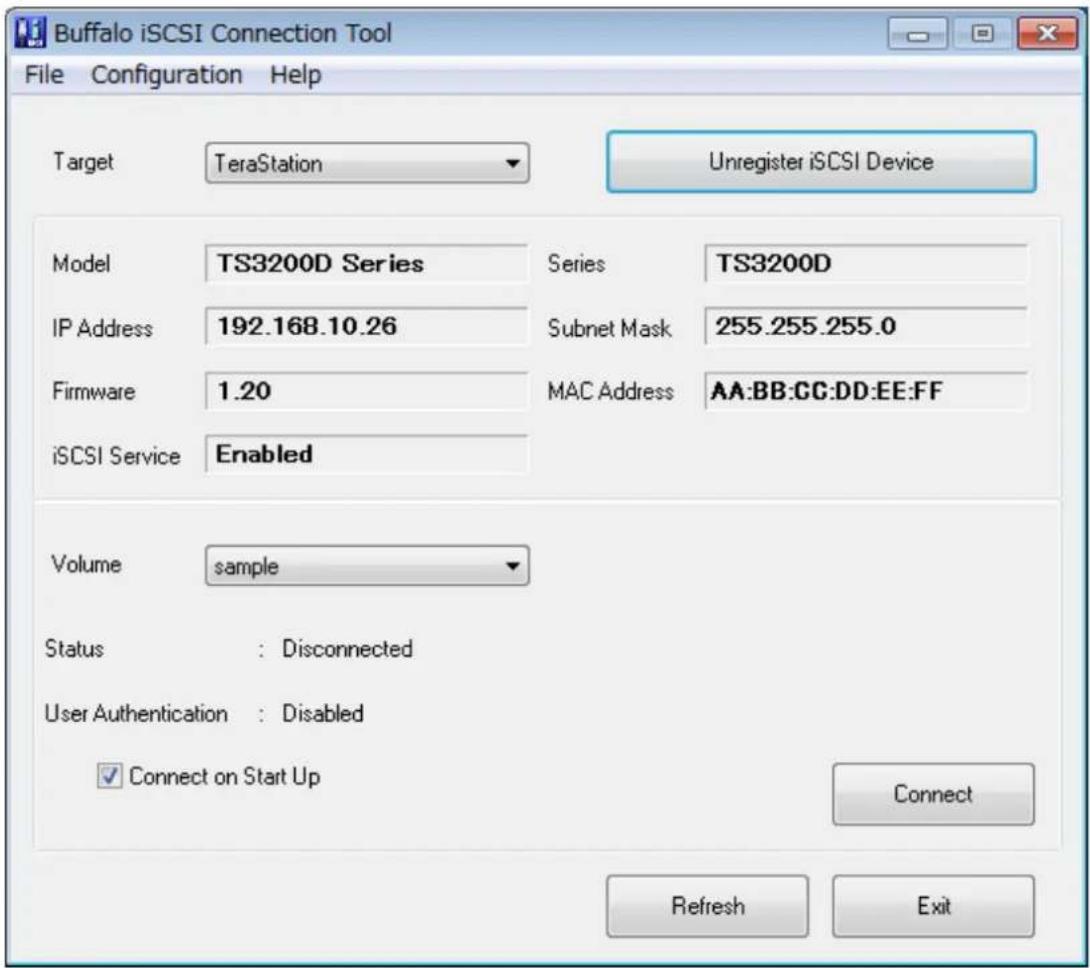Open the Configuration menu
The height and width of the screenshot is (968, 1090).
tap(167, 74)
